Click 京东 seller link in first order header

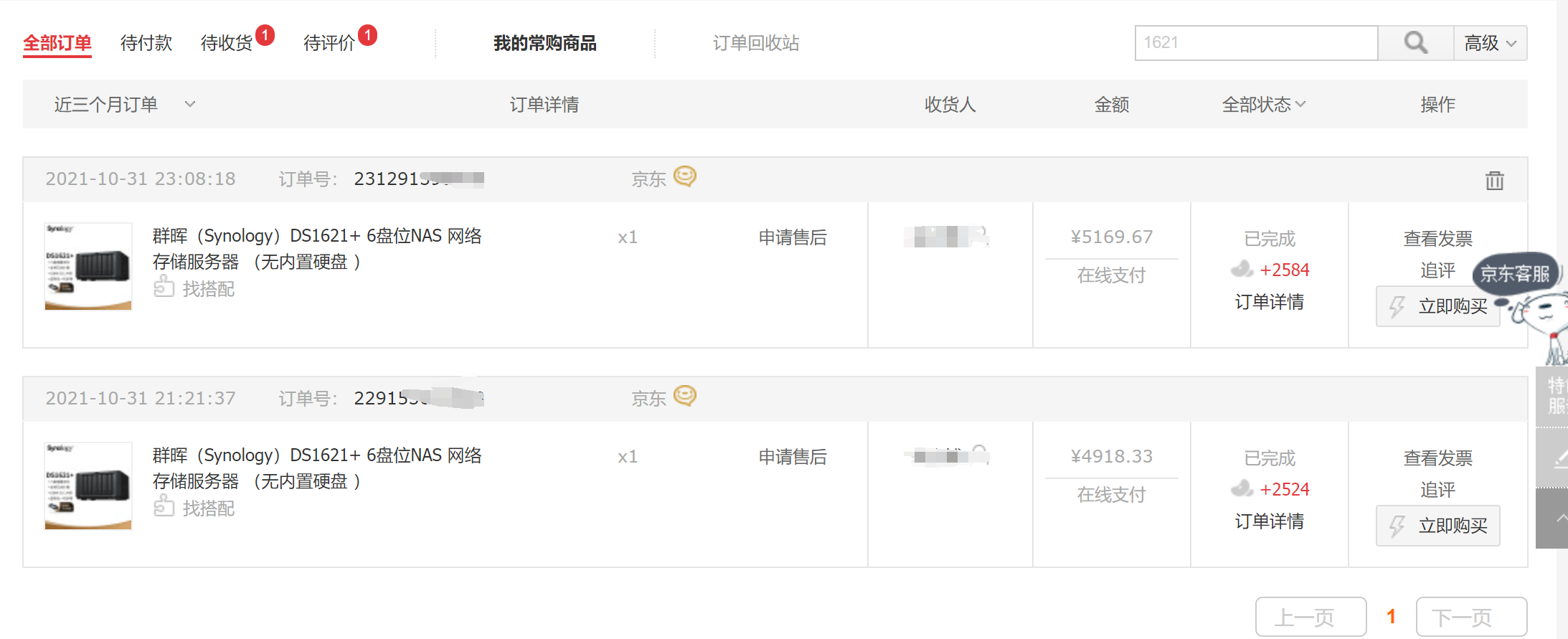click(648, 179)
